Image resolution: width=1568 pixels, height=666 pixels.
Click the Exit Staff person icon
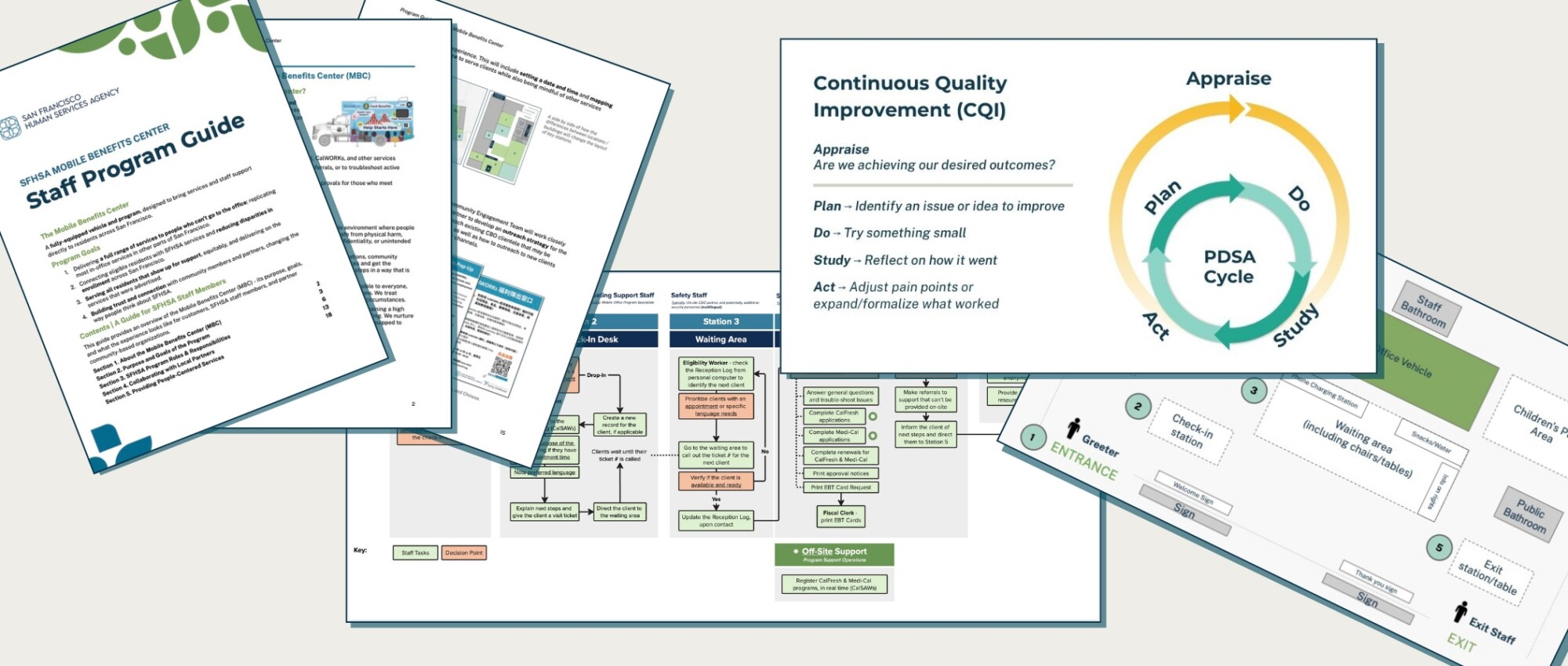click(x=1460, y=611)
